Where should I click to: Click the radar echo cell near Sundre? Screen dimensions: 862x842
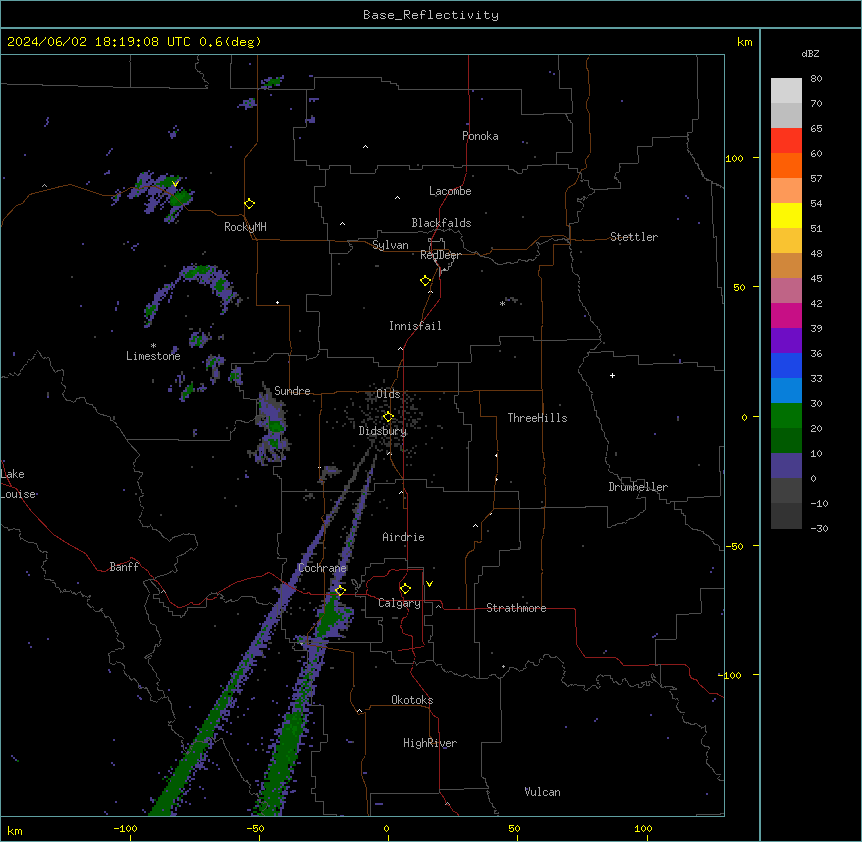coord(273,424)
